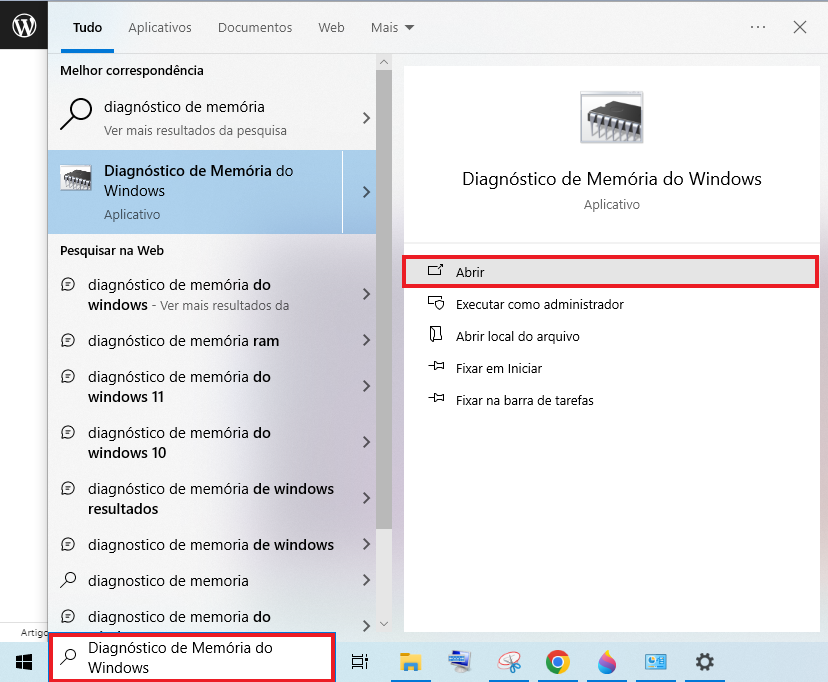Image resolution: width=828 pixels, height=682 pixels.
Task: Launch File Explorer from the taskbar
Action: (410, 662)
